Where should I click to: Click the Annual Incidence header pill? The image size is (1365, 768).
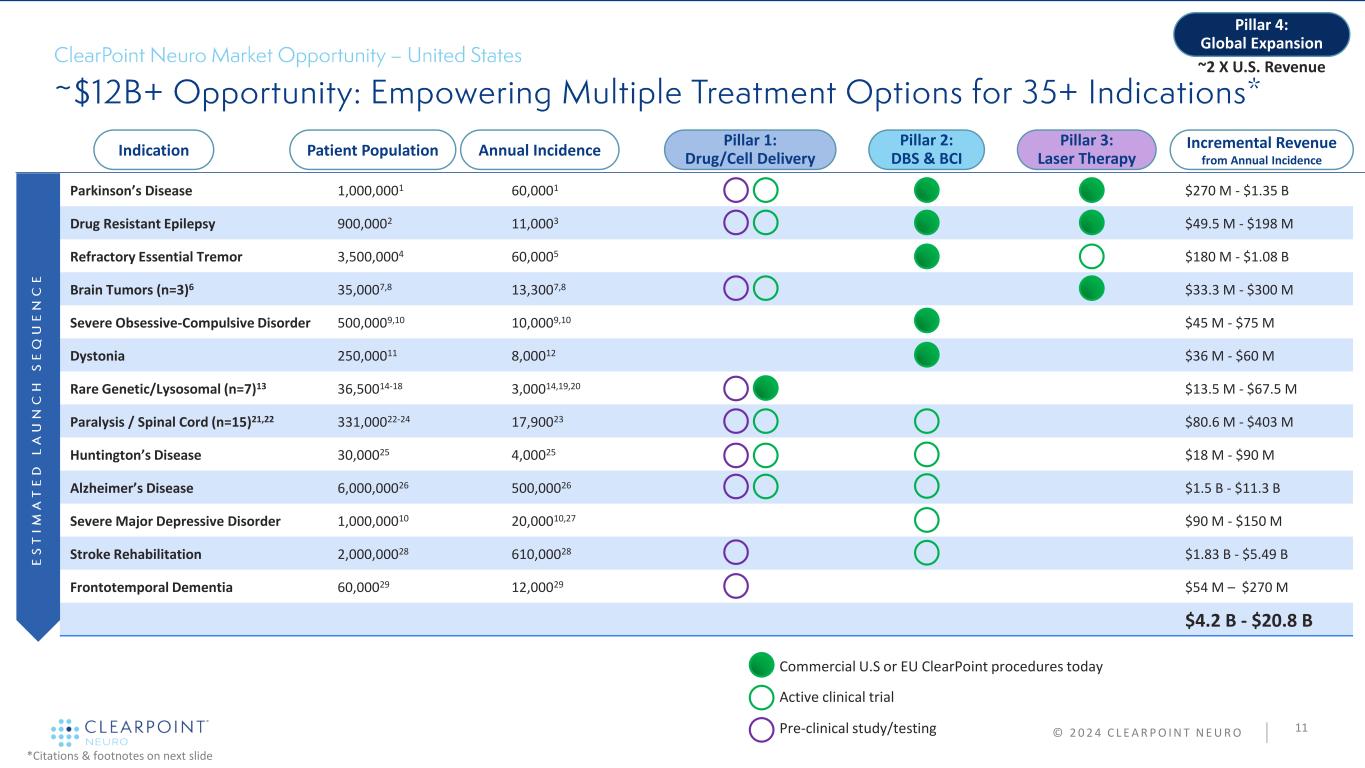[539, 150]
